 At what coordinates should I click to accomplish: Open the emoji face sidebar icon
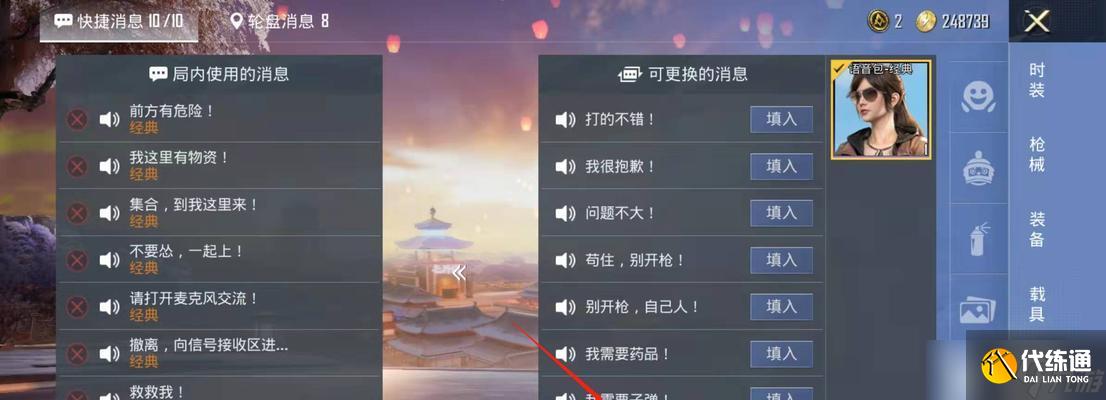tap(978, 96)
